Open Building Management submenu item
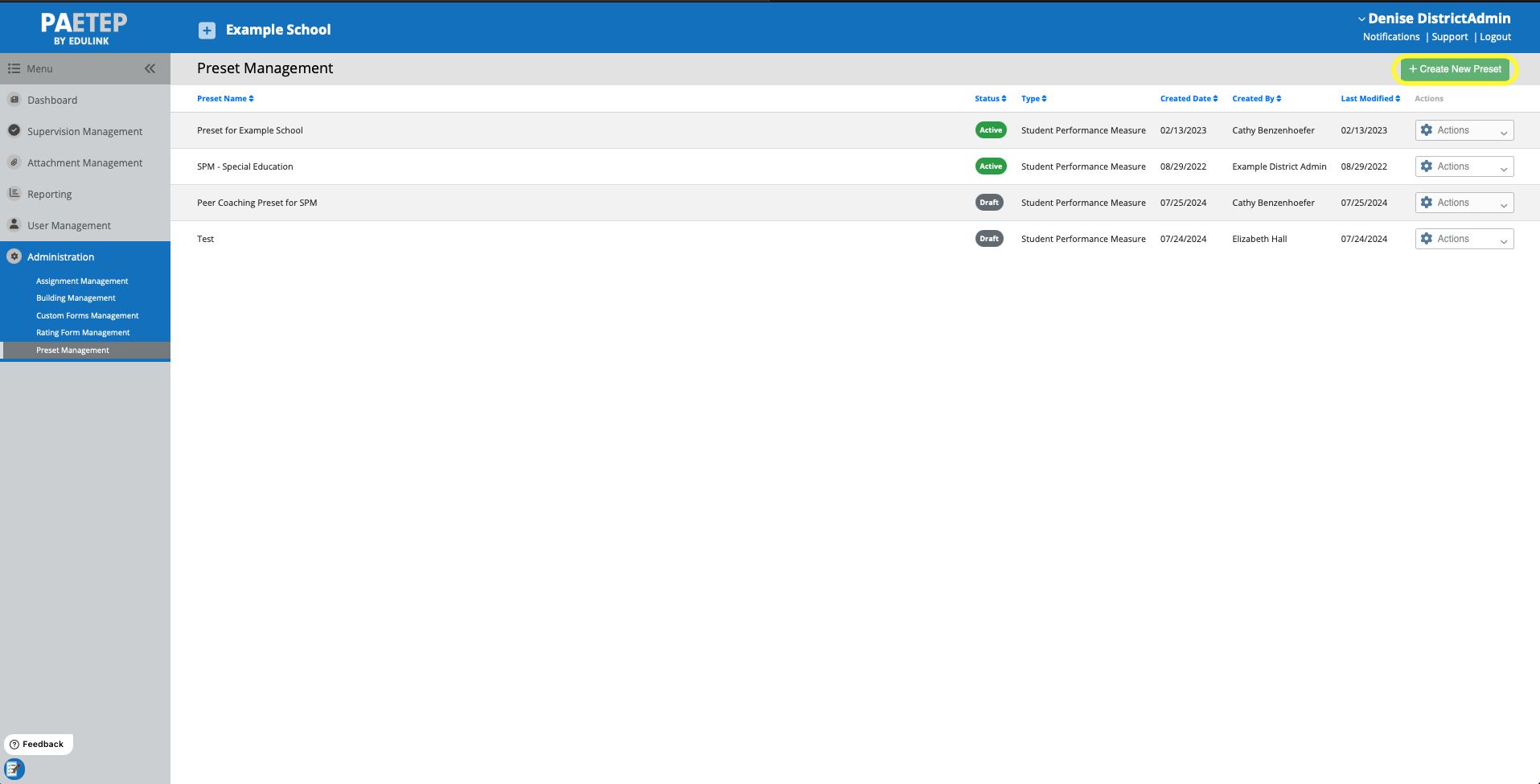Viewport: 1540px width, 784px height. click(76, 298)
